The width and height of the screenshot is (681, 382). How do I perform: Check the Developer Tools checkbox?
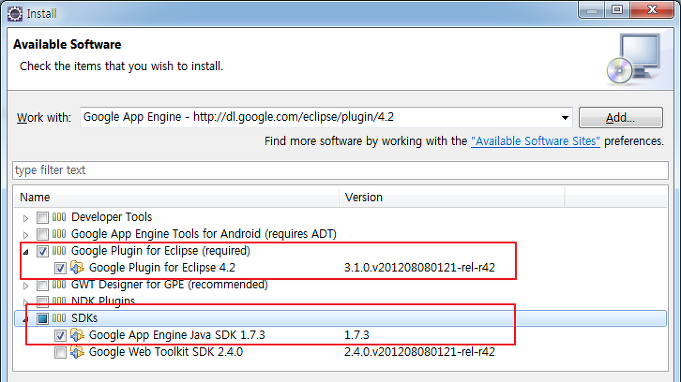[x=42, y=217]
